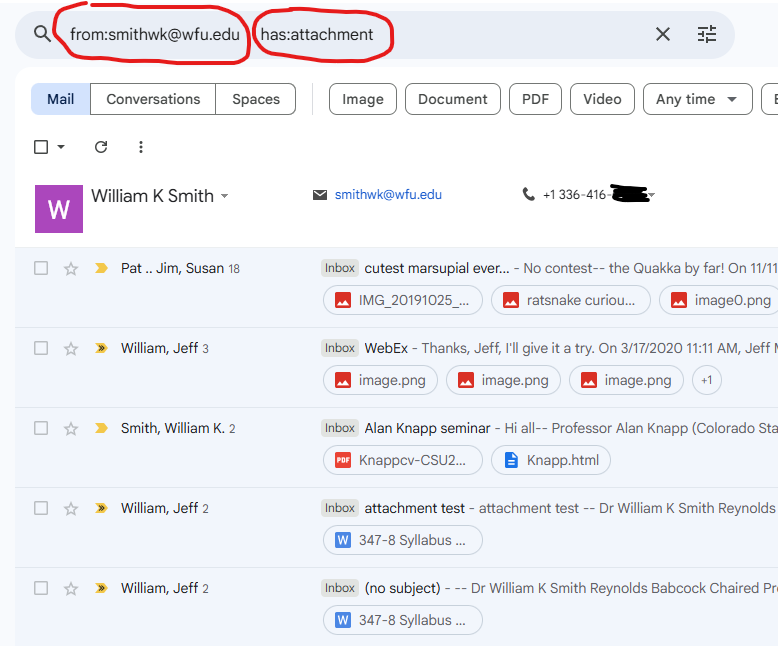The width and height of the screenshot is (778, 646).
Task: Star the cutest marsupial ever email
Action: [x=71, y=268]
